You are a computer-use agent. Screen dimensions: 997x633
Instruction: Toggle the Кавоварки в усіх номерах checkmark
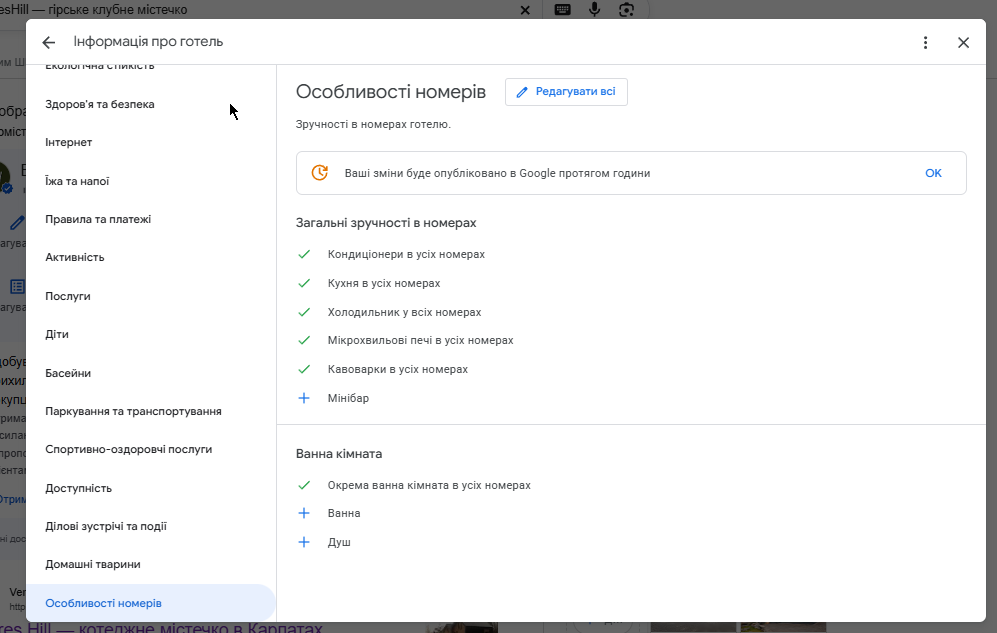(x=304, y=369)
